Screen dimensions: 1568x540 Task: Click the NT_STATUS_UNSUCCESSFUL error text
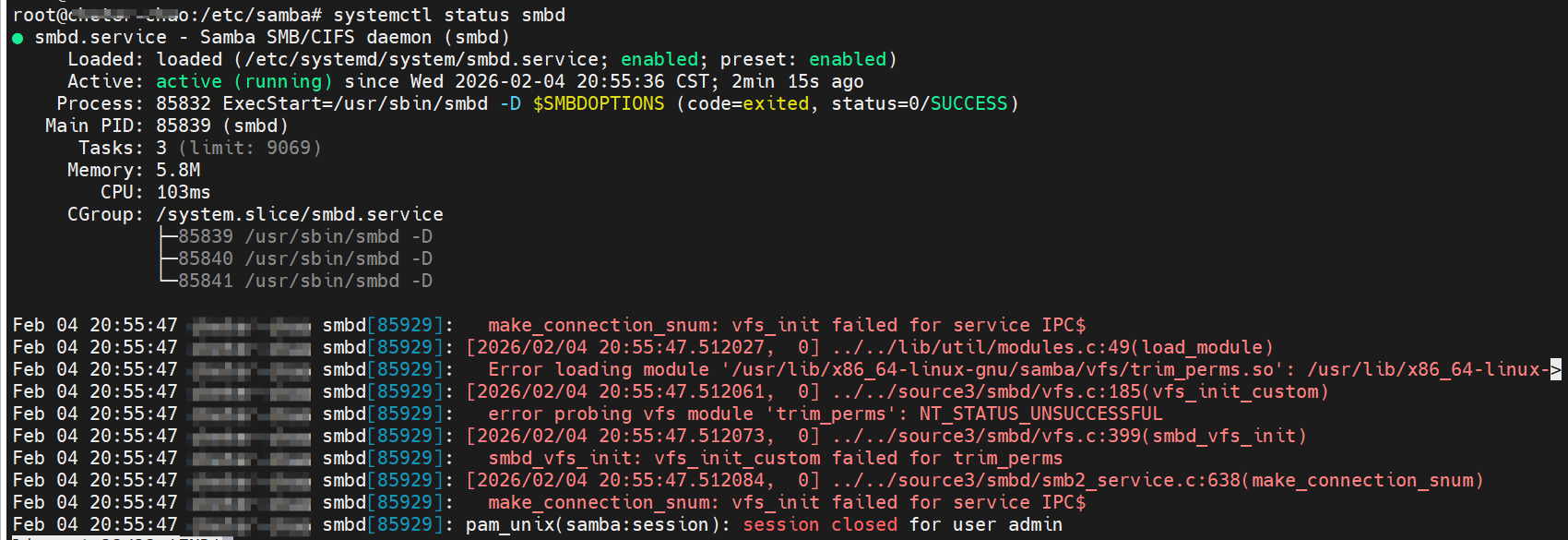pos(1040,414)
